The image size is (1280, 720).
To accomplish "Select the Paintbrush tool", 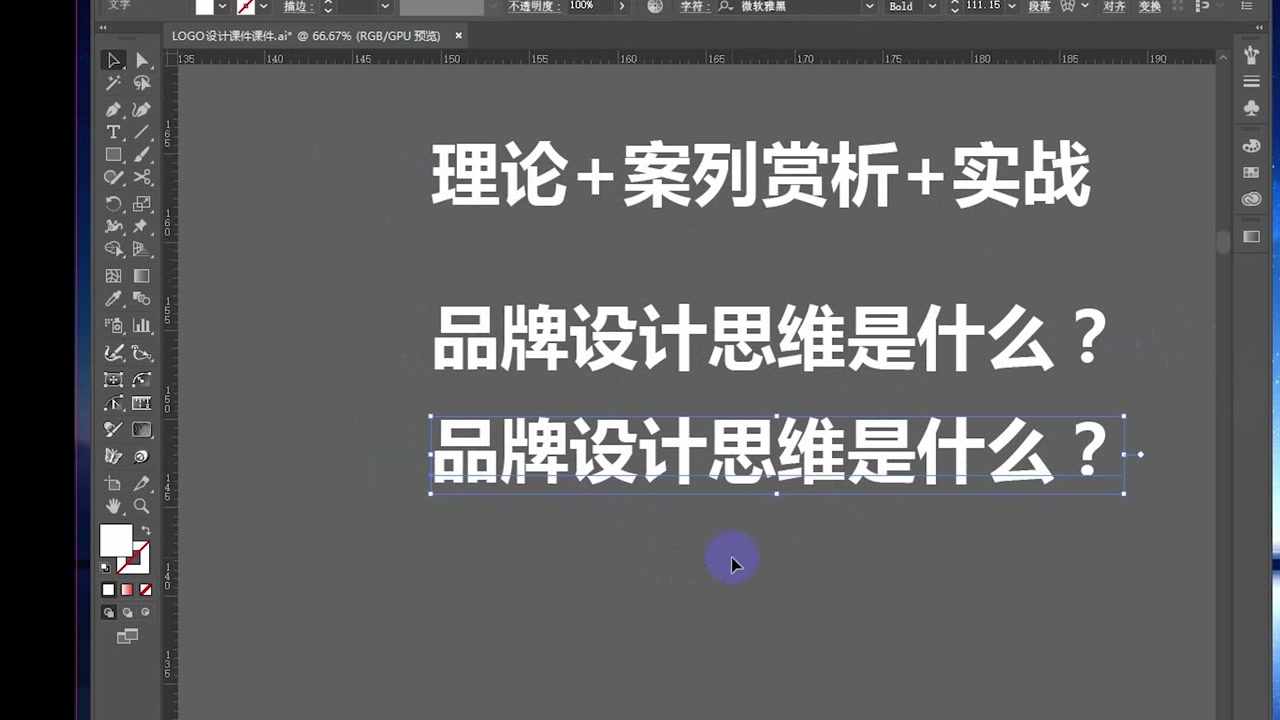I will coord(142,155).
